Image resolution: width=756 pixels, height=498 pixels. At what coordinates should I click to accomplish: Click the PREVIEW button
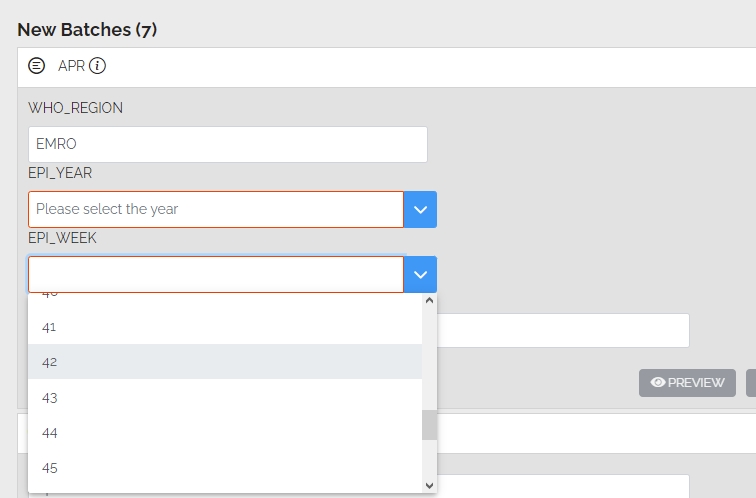[x=687, y=383]
